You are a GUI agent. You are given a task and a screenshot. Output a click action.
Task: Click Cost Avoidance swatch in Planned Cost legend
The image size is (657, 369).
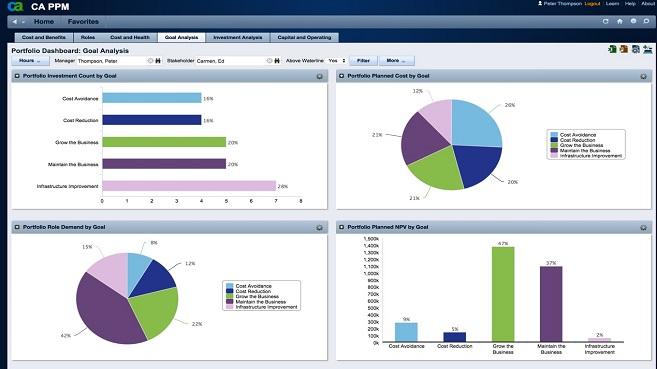click(x=554, y=135)
